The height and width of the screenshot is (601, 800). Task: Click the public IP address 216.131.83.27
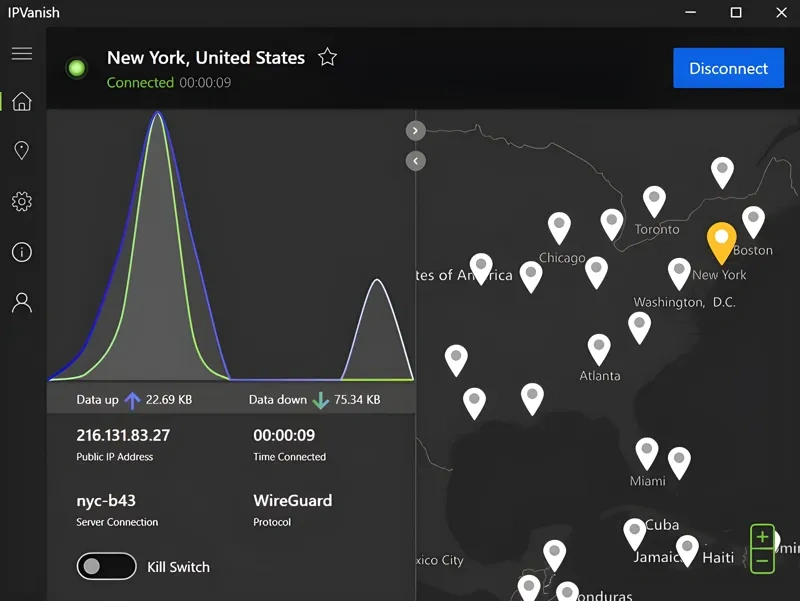[x=123, y=435]
